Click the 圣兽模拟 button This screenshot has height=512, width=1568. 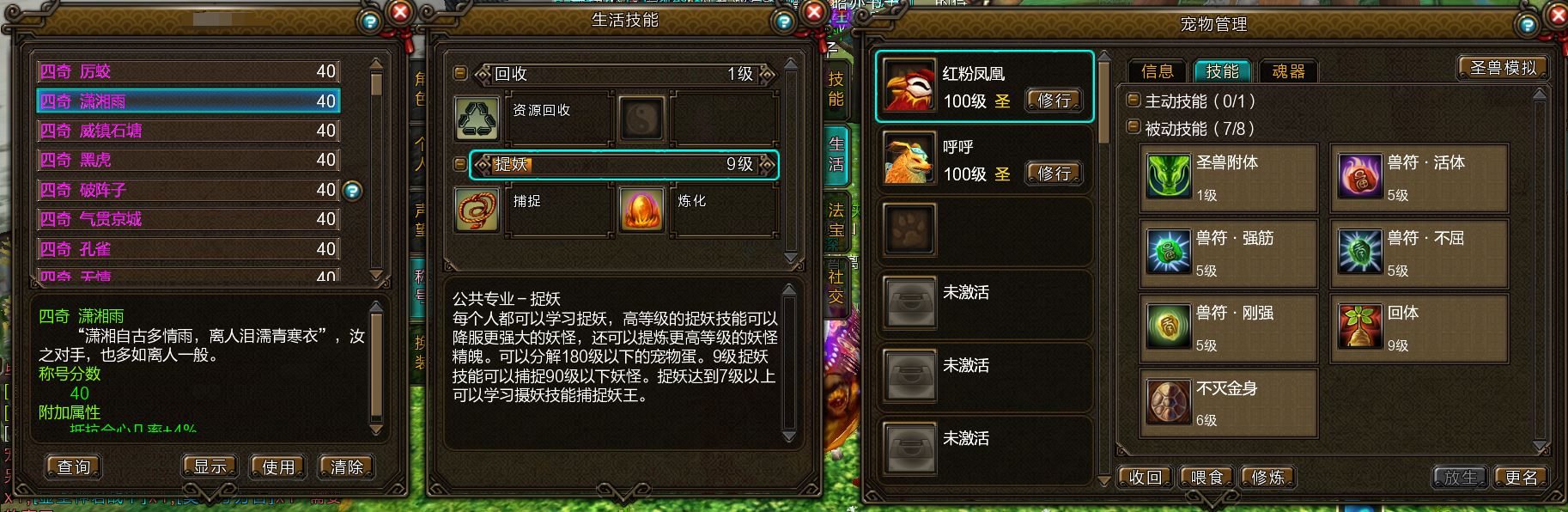pyautogui.click(x=1503, y=68)
